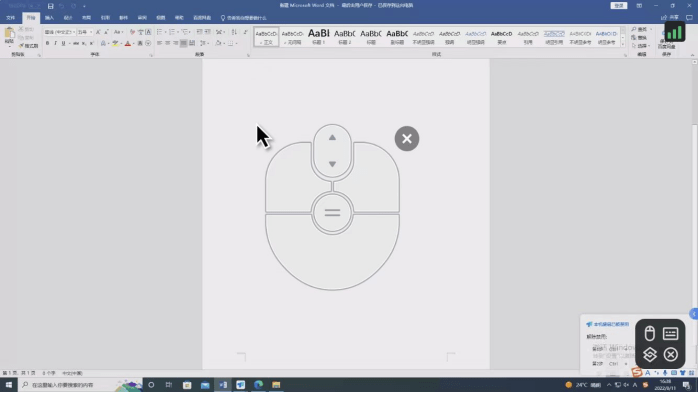
Task: Apply the red font color
Action: coord(128,43)
